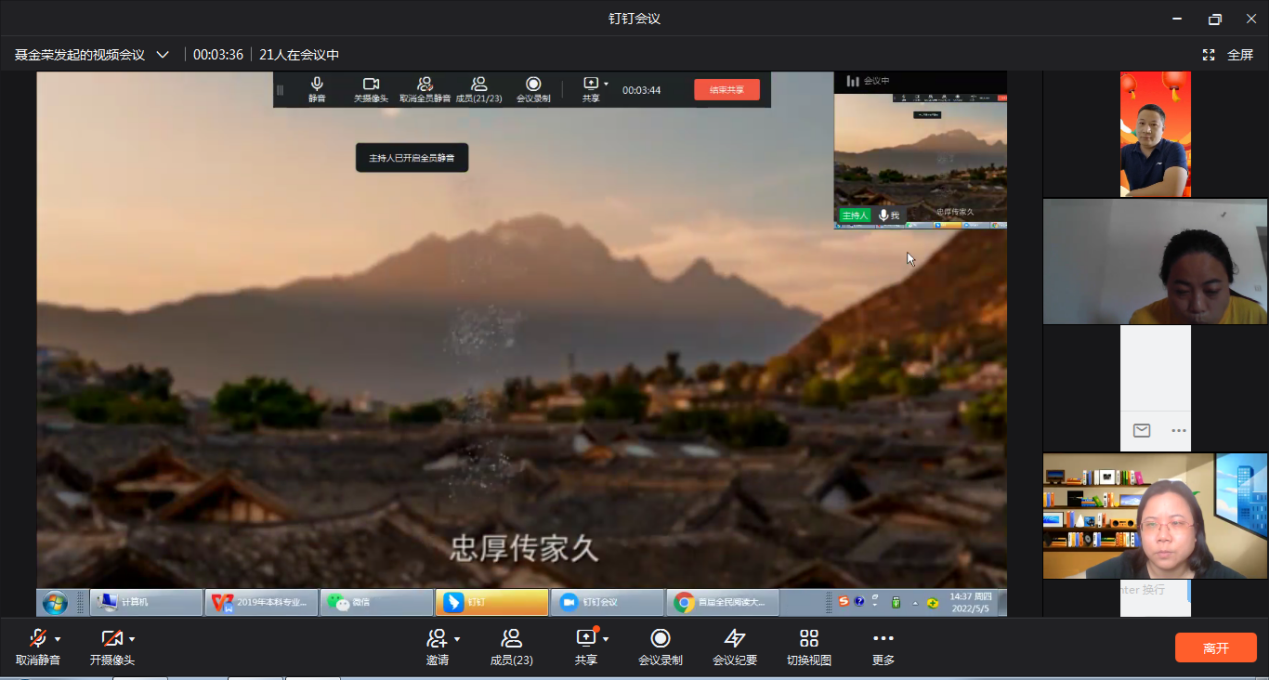
Task: Select 钉钉会议 in the shared taskbar
Action: click(607, 602)
